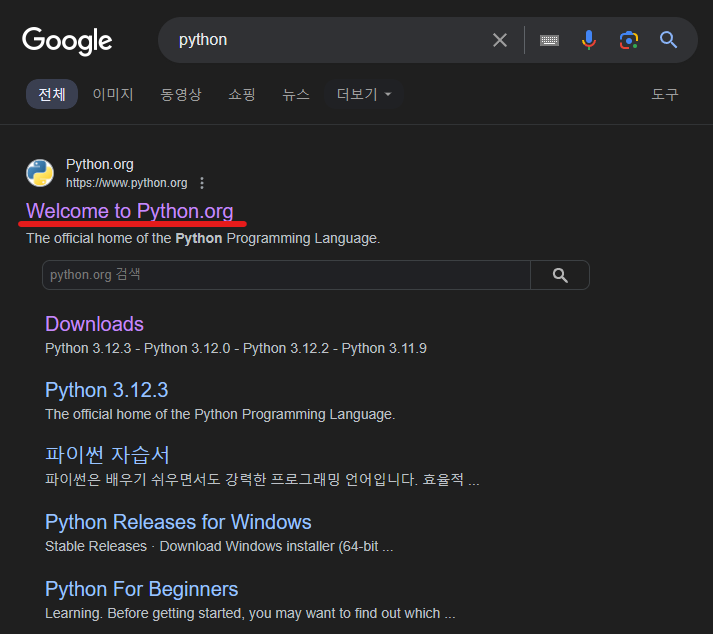Open the Downloads sitelink
The width and height of the screenshot is (713, 634).
(x=95, y=324)
